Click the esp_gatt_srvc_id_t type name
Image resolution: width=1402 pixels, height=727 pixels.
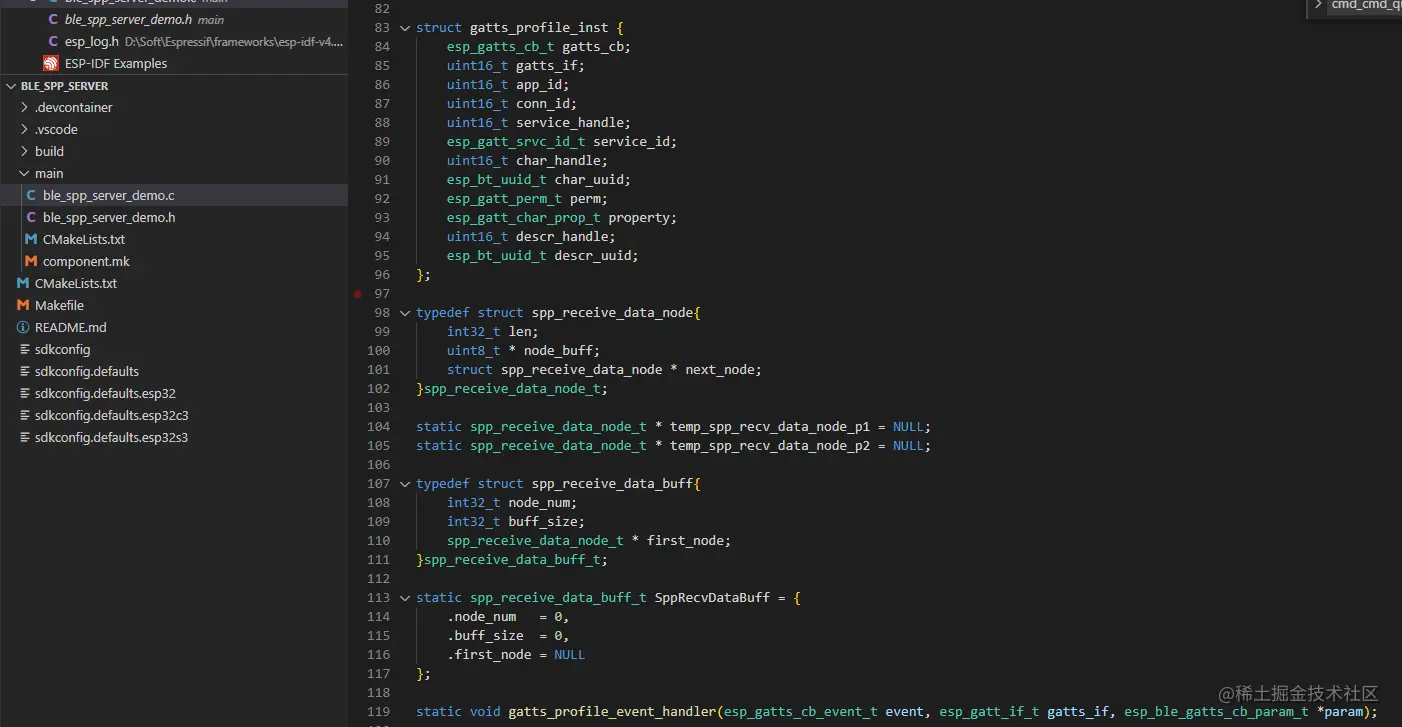516,142
